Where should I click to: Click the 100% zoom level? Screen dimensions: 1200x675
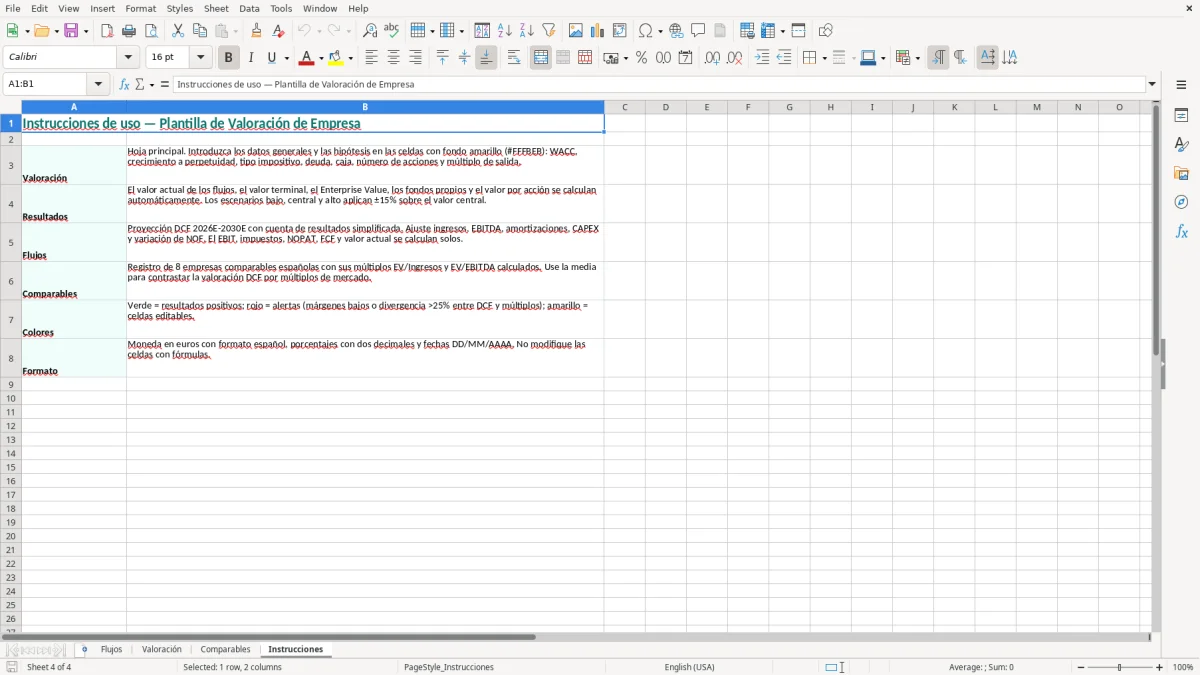click(1183, 667)
